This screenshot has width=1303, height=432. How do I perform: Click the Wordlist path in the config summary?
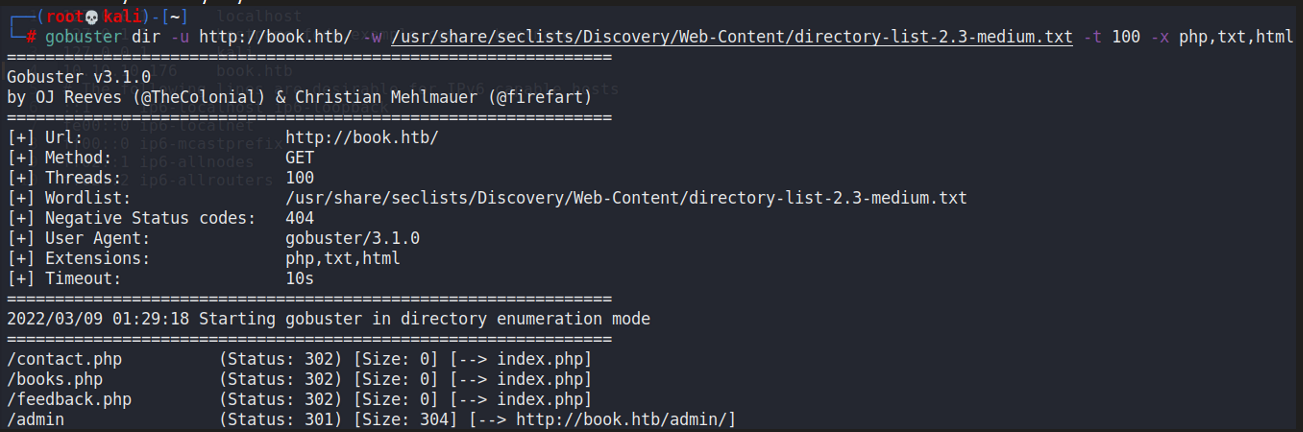[x=626, y=198]
